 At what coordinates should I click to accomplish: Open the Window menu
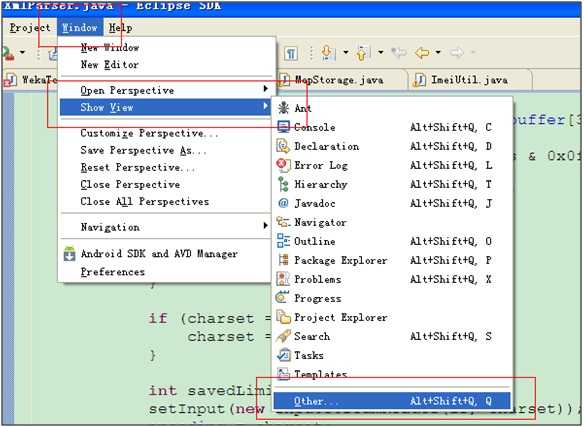point(79,28)
